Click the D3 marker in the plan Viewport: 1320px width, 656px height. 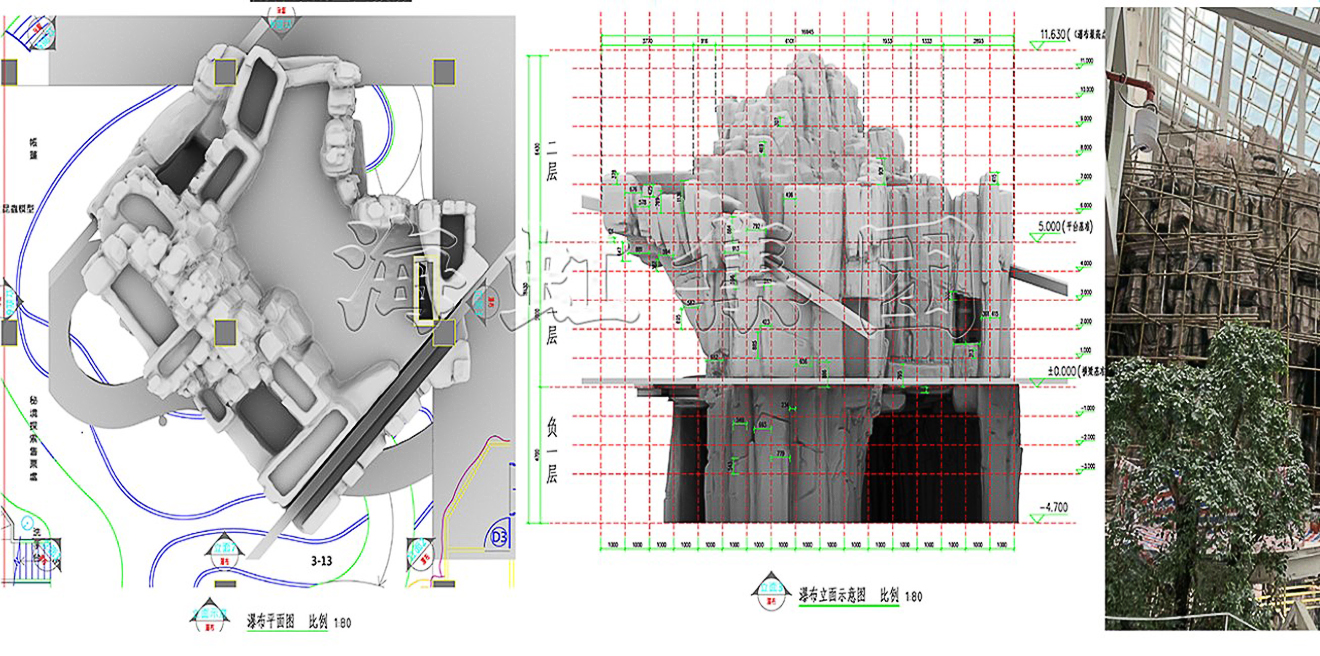499,538
